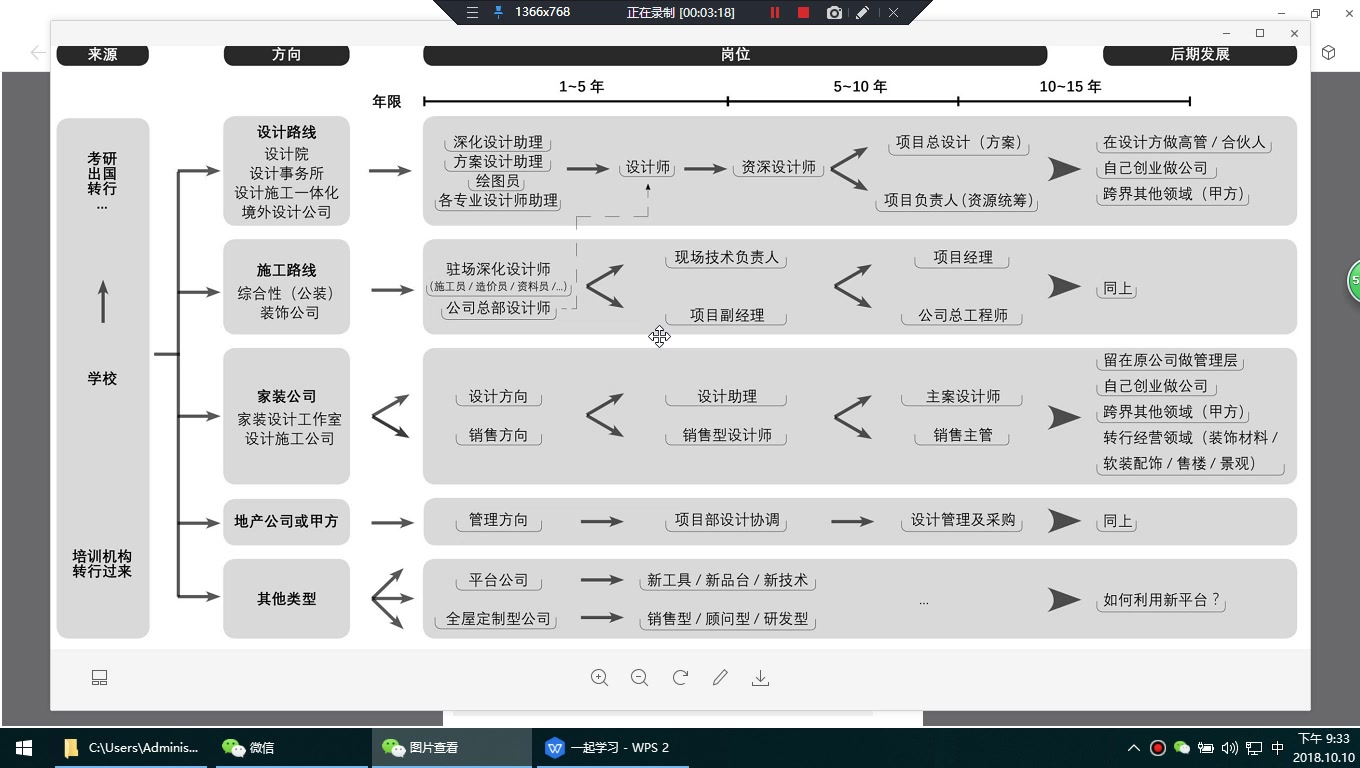This screenshot has width=1360, height=768.
Task: Click the 设计管理及采购 label
Action: click(963, 521)
